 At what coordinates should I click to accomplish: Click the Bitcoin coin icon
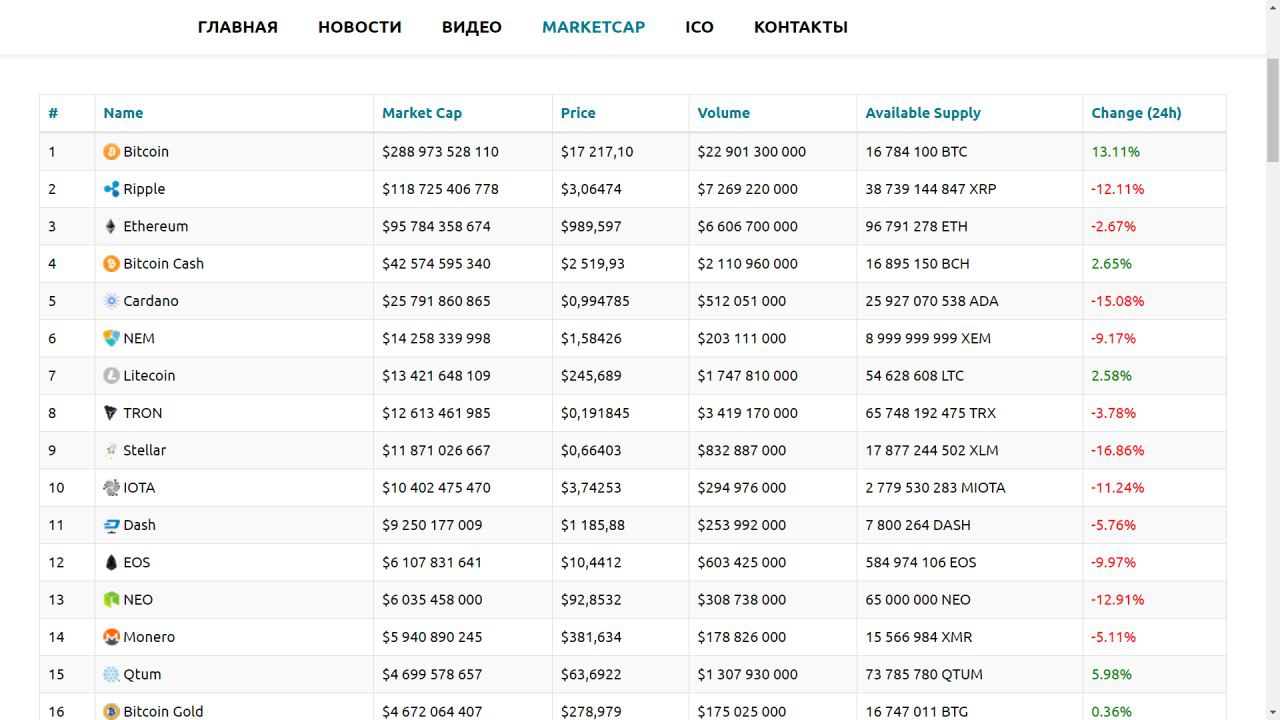point(111,152)
